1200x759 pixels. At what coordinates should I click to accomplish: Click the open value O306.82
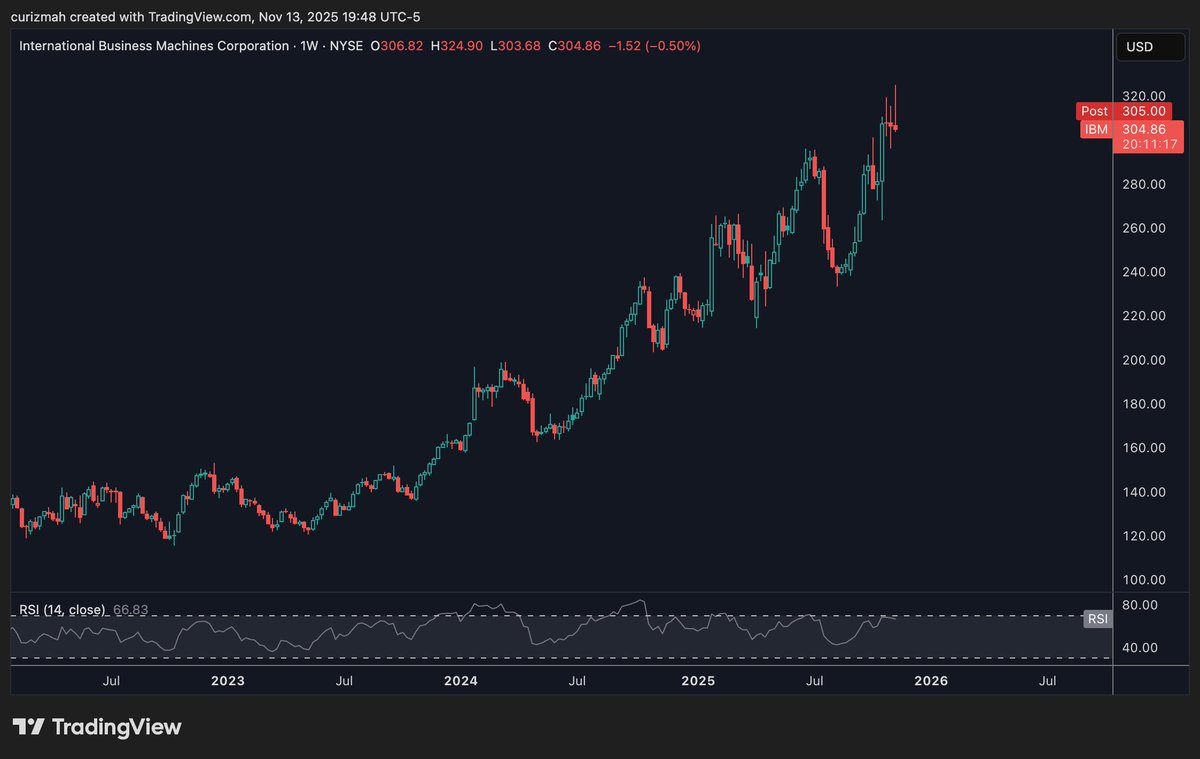pos(398,46)
